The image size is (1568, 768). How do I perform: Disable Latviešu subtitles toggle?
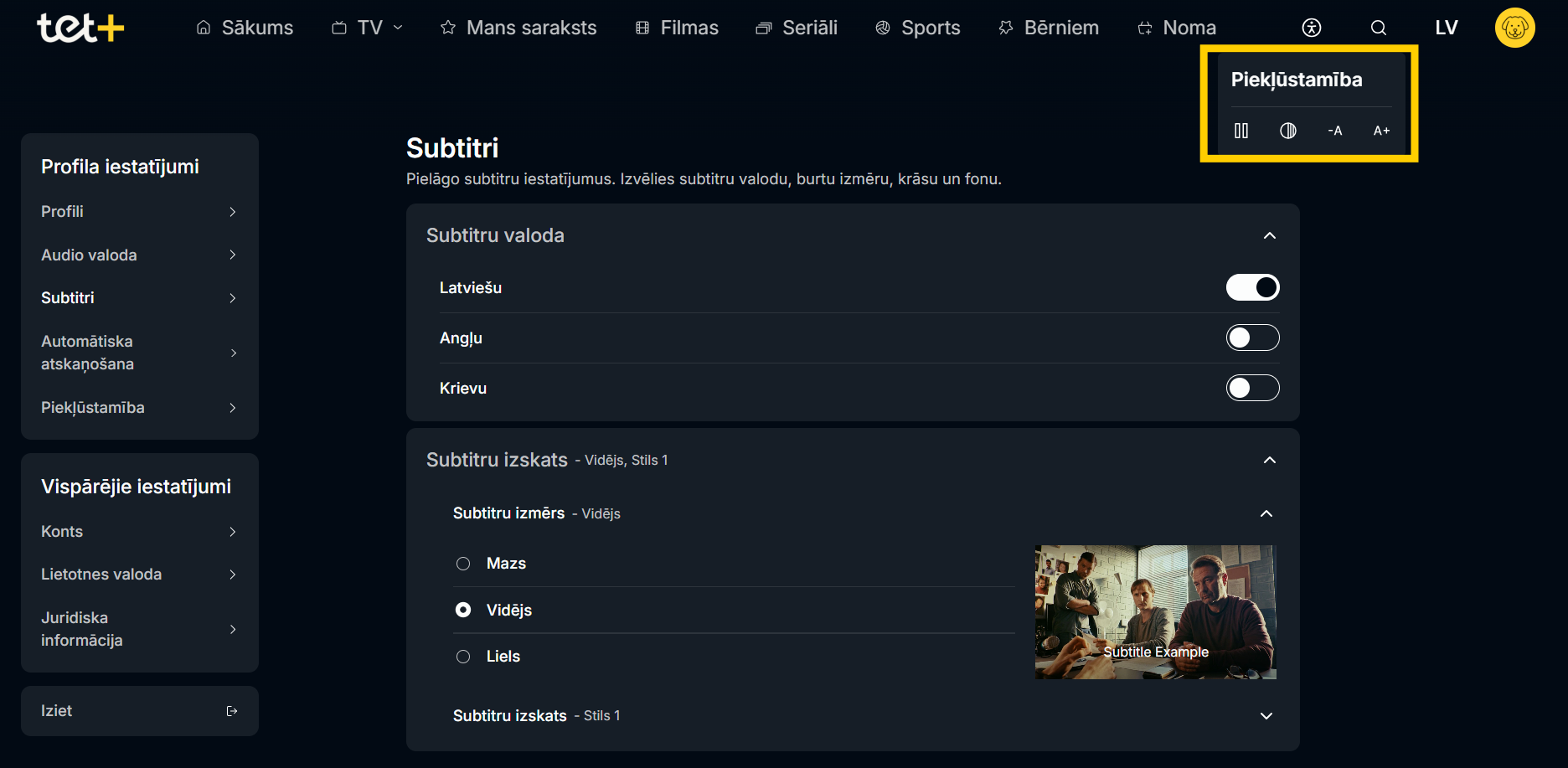(x=1253, y=287)
